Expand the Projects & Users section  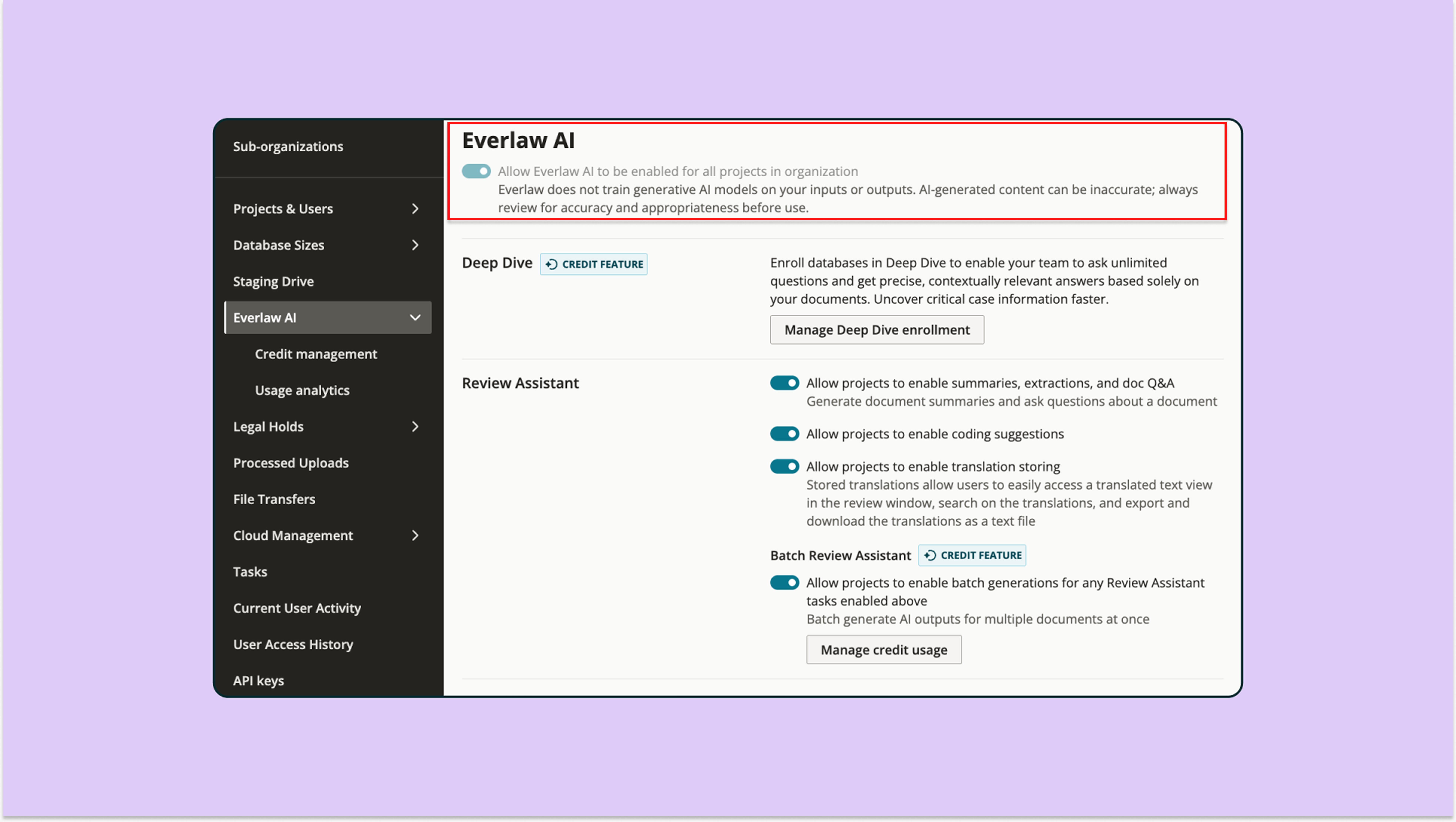(x=415, y=209)
